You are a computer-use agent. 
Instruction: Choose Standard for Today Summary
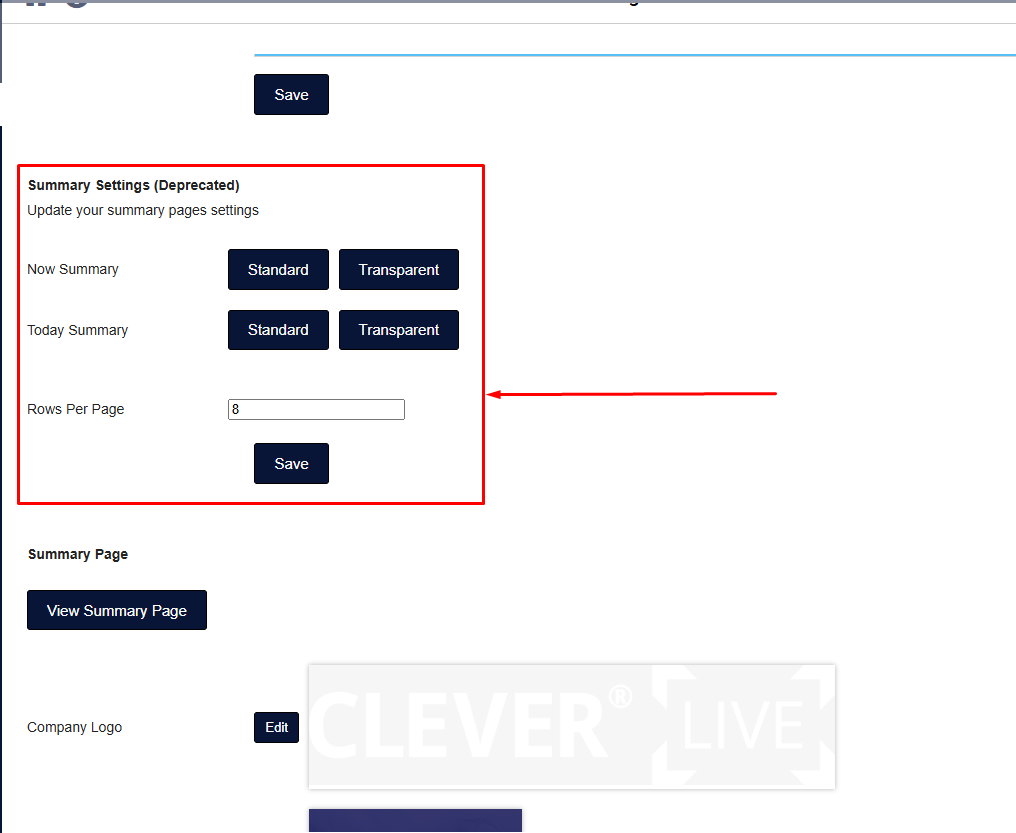coord(278,330)
